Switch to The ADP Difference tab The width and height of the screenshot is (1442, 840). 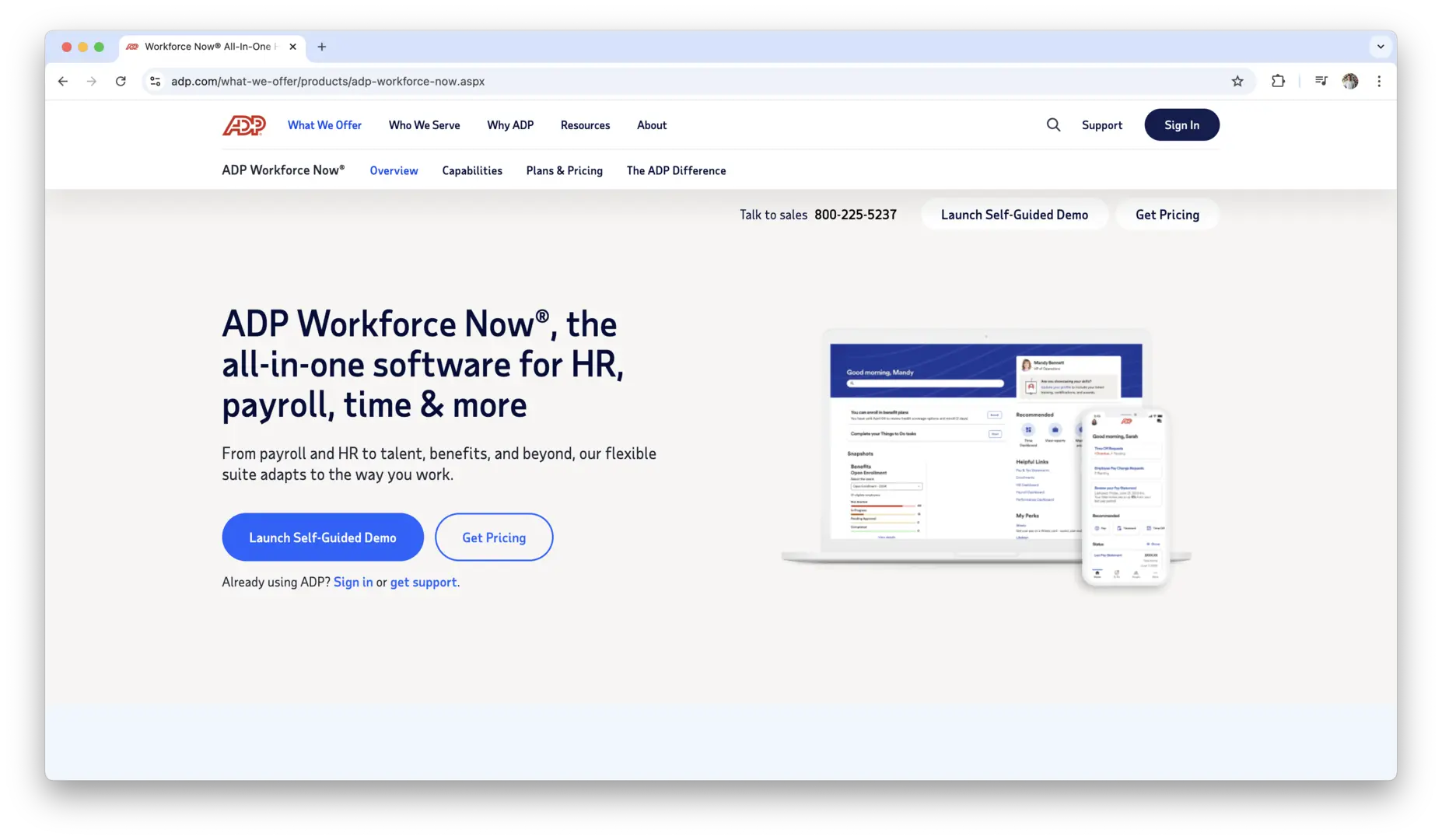click(676, 171)
